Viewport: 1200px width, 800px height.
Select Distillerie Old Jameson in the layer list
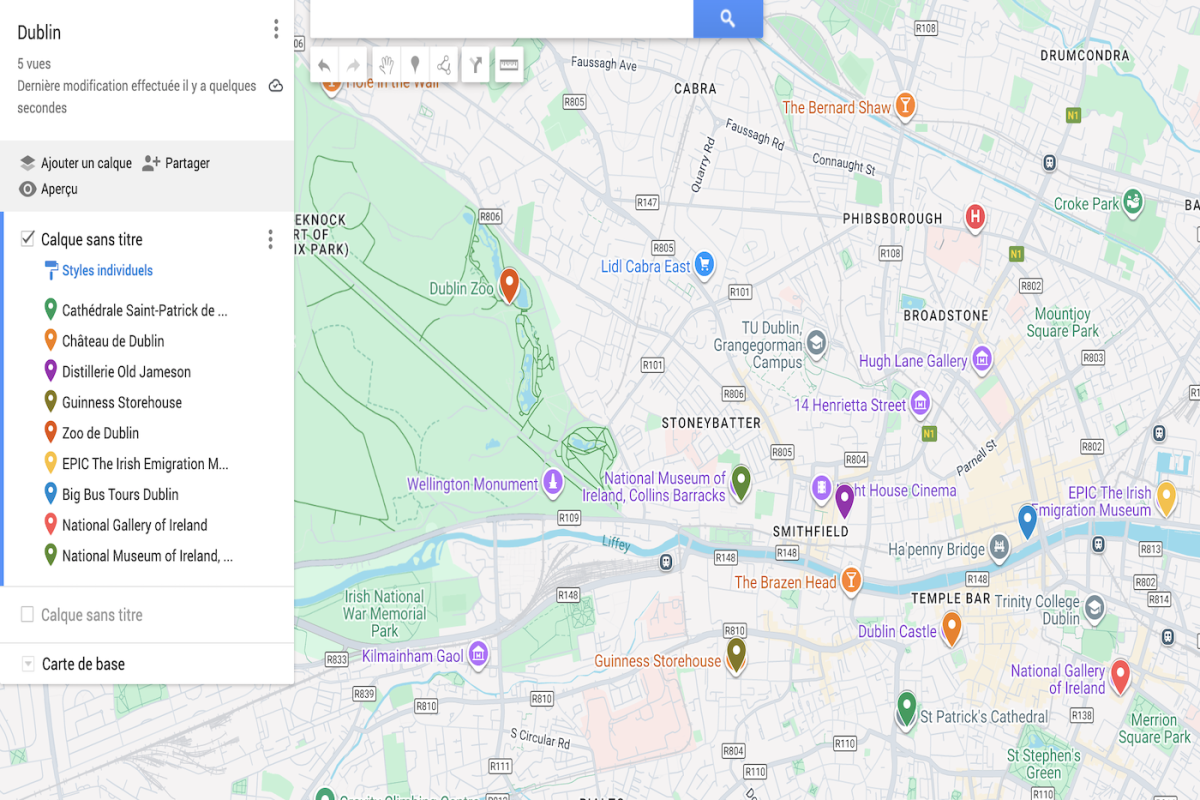[126, 372]
